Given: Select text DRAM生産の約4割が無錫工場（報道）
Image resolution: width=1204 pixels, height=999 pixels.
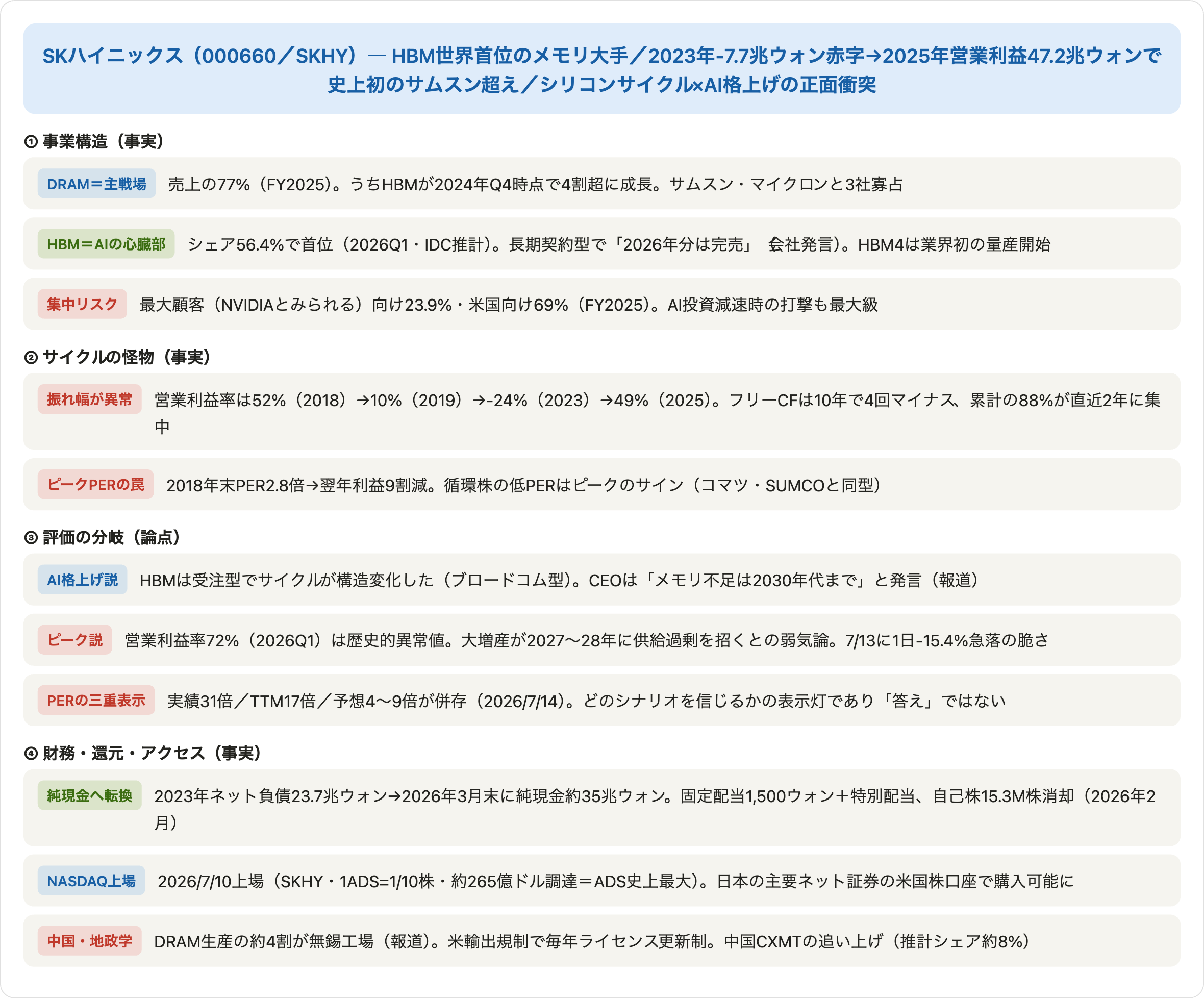Looking at the screenshot, I should (x=292, y=941).
